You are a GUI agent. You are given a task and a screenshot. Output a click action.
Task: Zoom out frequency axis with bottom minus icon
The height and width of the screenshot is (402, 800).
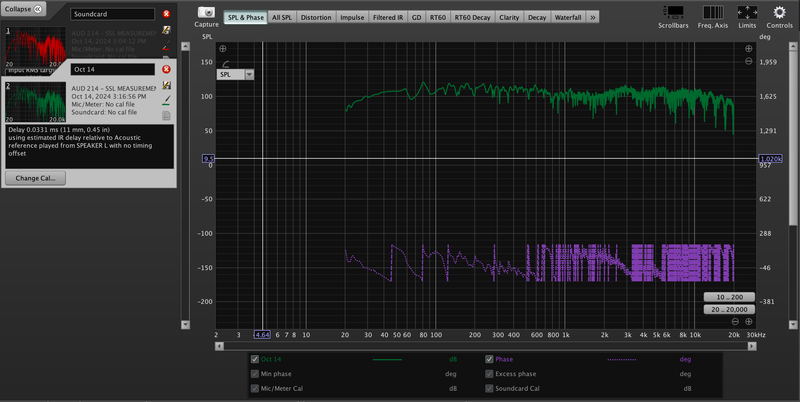pyautogui.click(x=735, y=321)
